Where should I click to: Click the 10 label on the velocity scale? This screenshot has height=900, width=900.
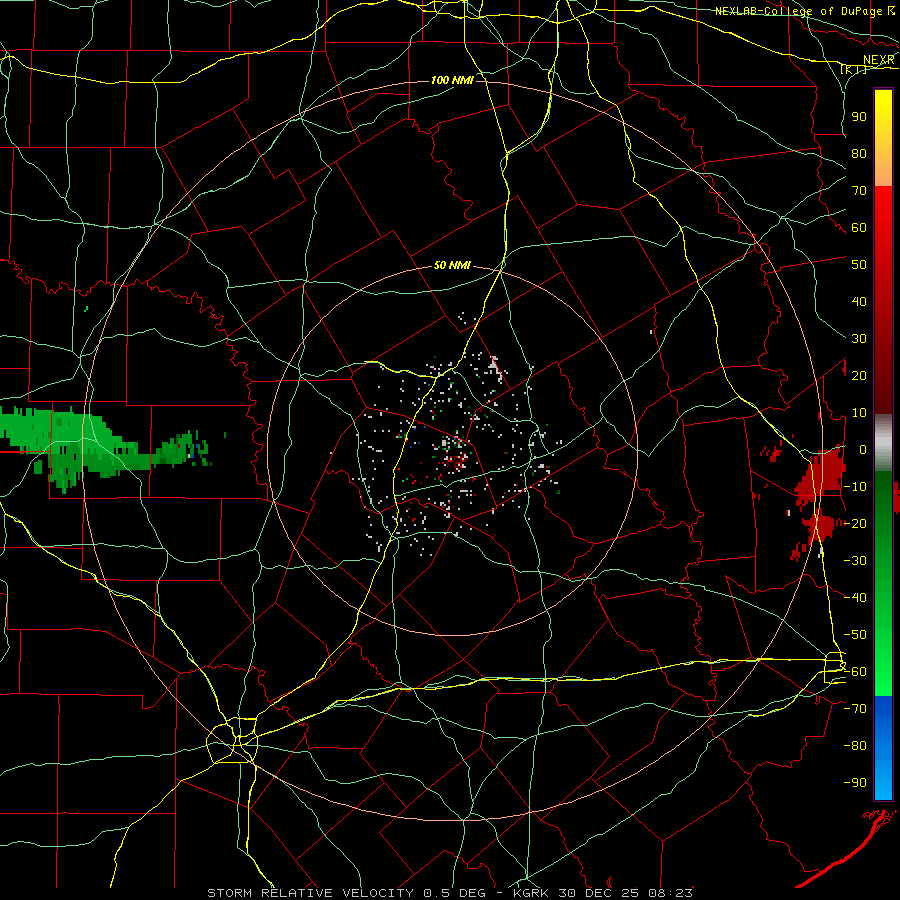tap(859, 413)
